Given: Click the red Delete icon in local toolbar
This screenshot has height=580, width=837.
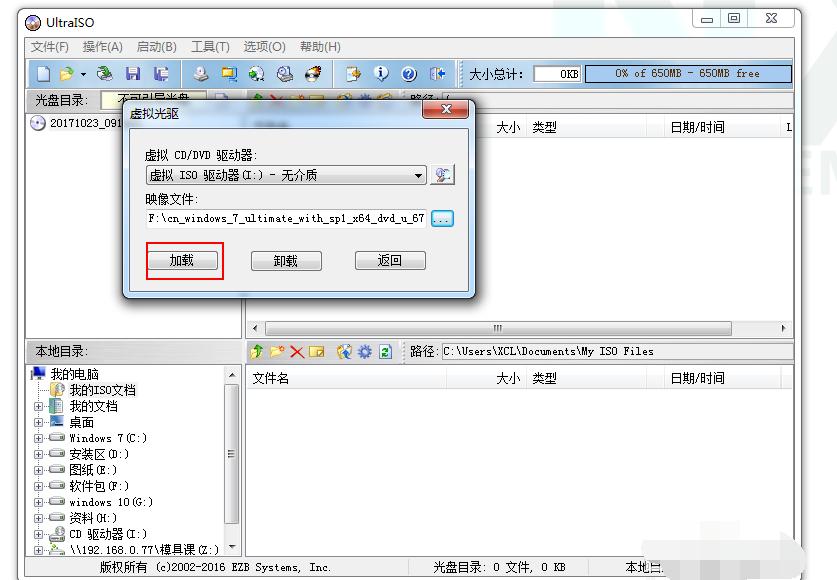Looking at the screenshot, I should (297, 352).
